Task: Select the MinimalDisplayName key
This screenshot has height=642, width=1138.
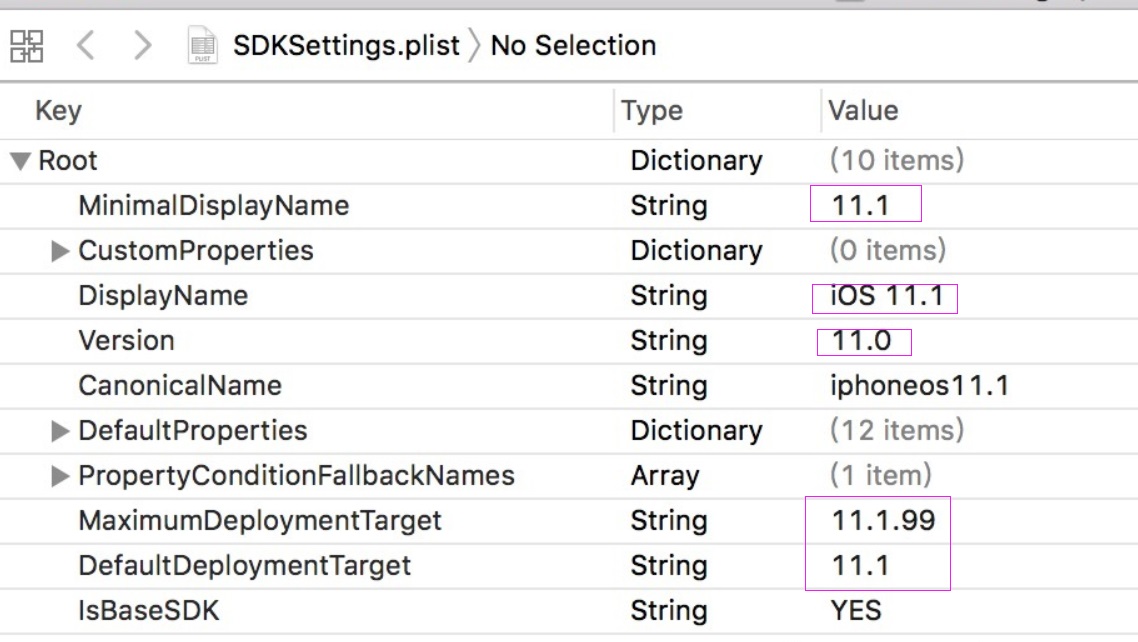Action: 214,205
